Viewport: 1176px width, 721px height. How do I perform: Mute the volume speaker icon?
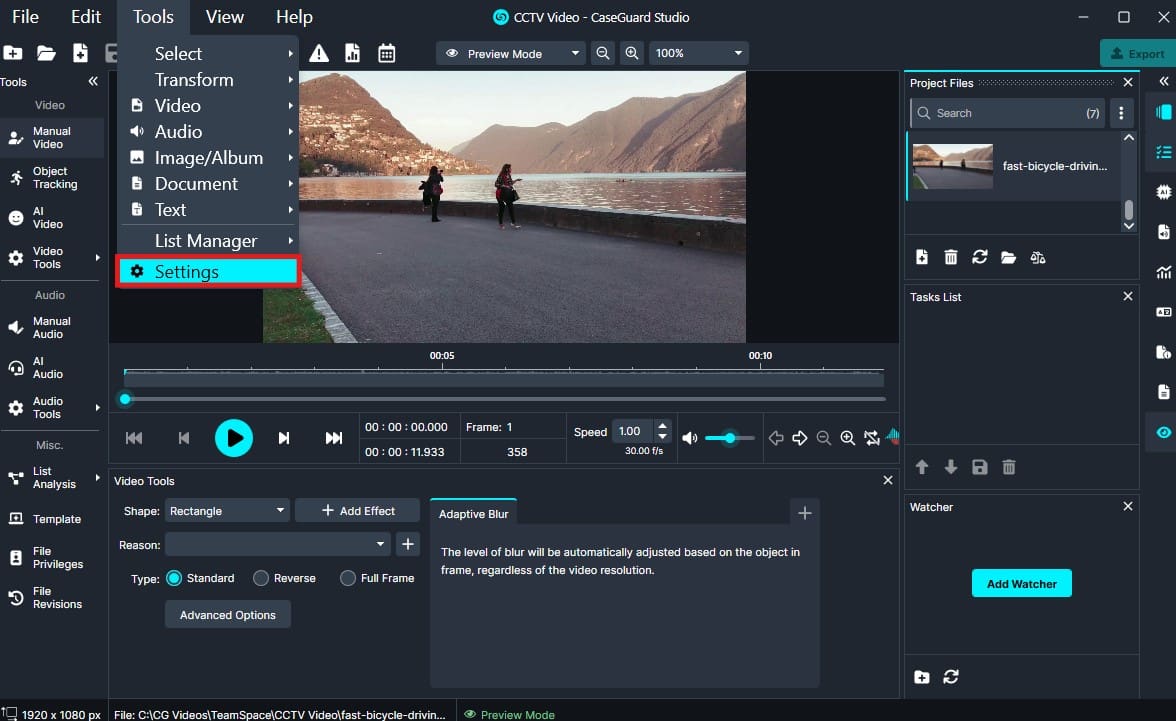tap(690, 438)
